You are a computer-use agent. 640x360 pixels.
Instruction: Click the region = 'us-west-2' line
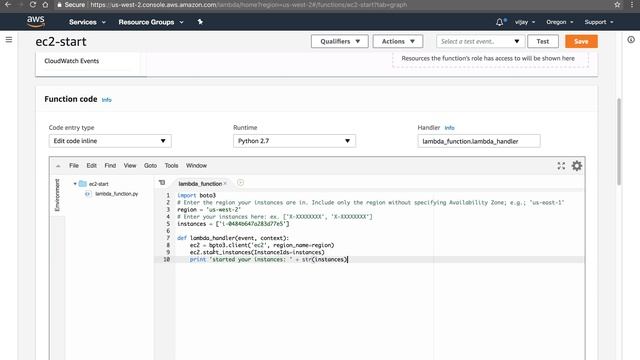209,210
